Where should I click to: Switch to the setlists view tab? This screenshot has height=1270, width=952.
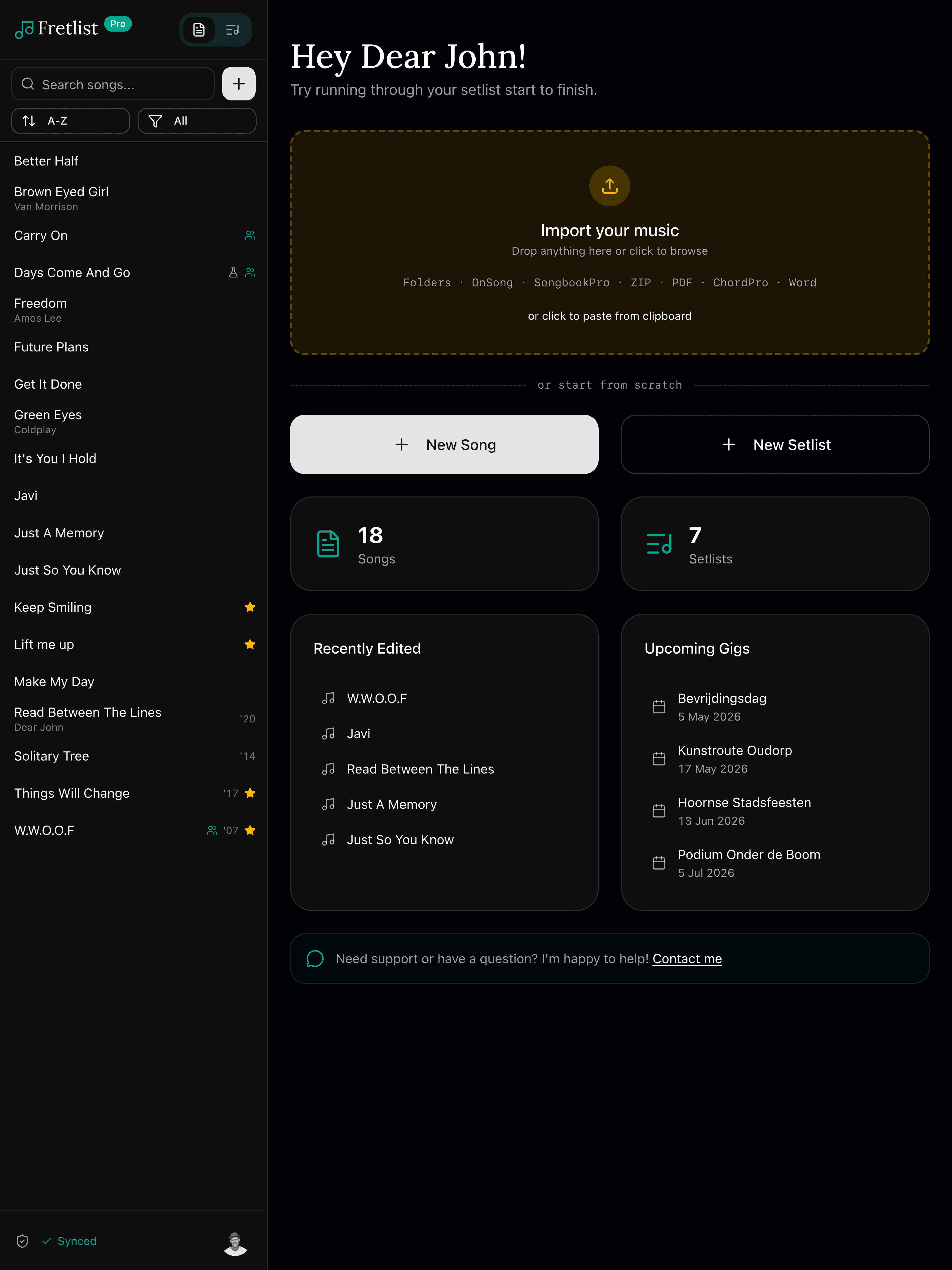point(232,30)
